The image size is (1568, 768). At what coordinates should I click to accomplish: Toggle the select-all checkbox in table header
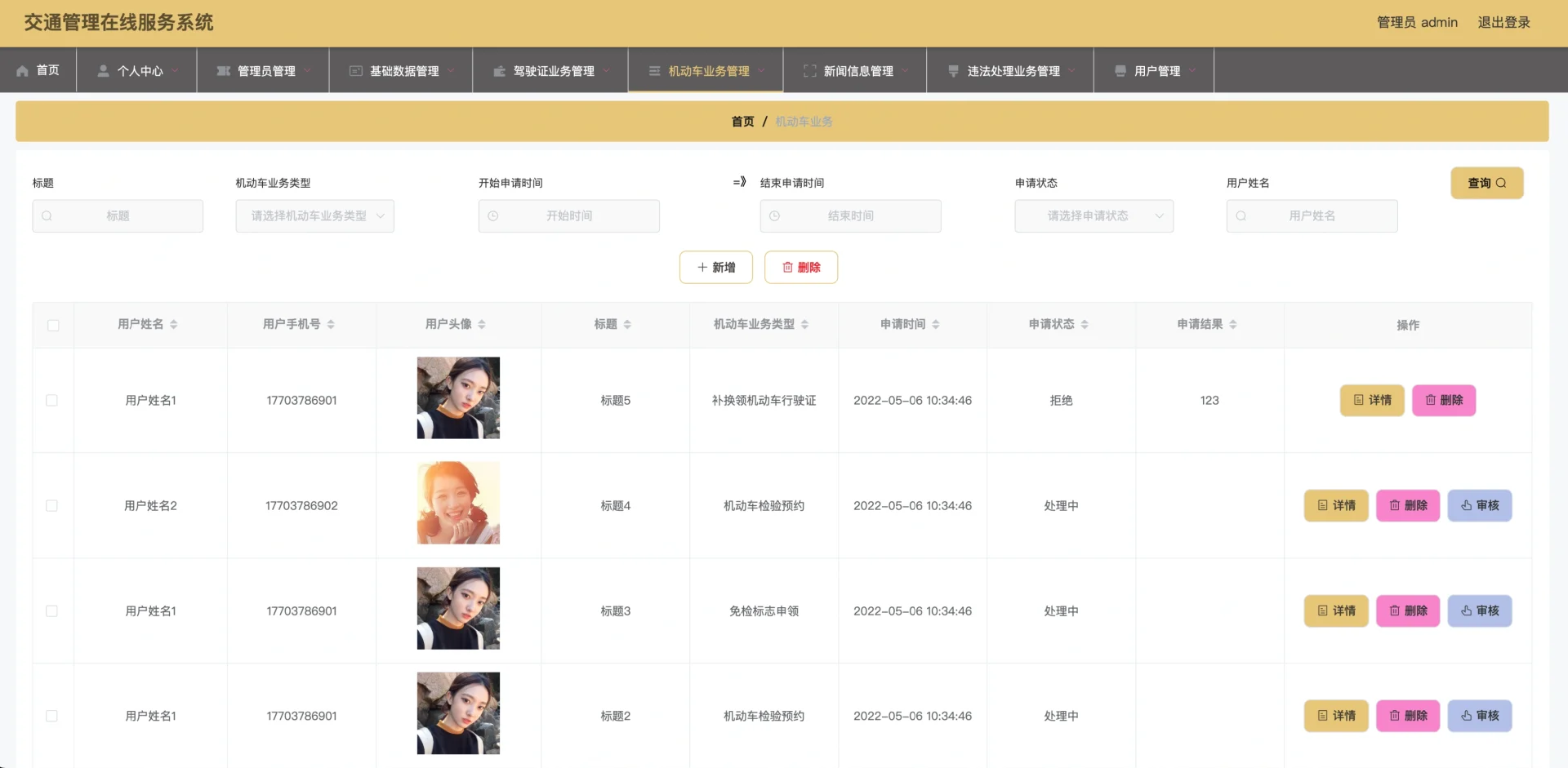(53, 326)
